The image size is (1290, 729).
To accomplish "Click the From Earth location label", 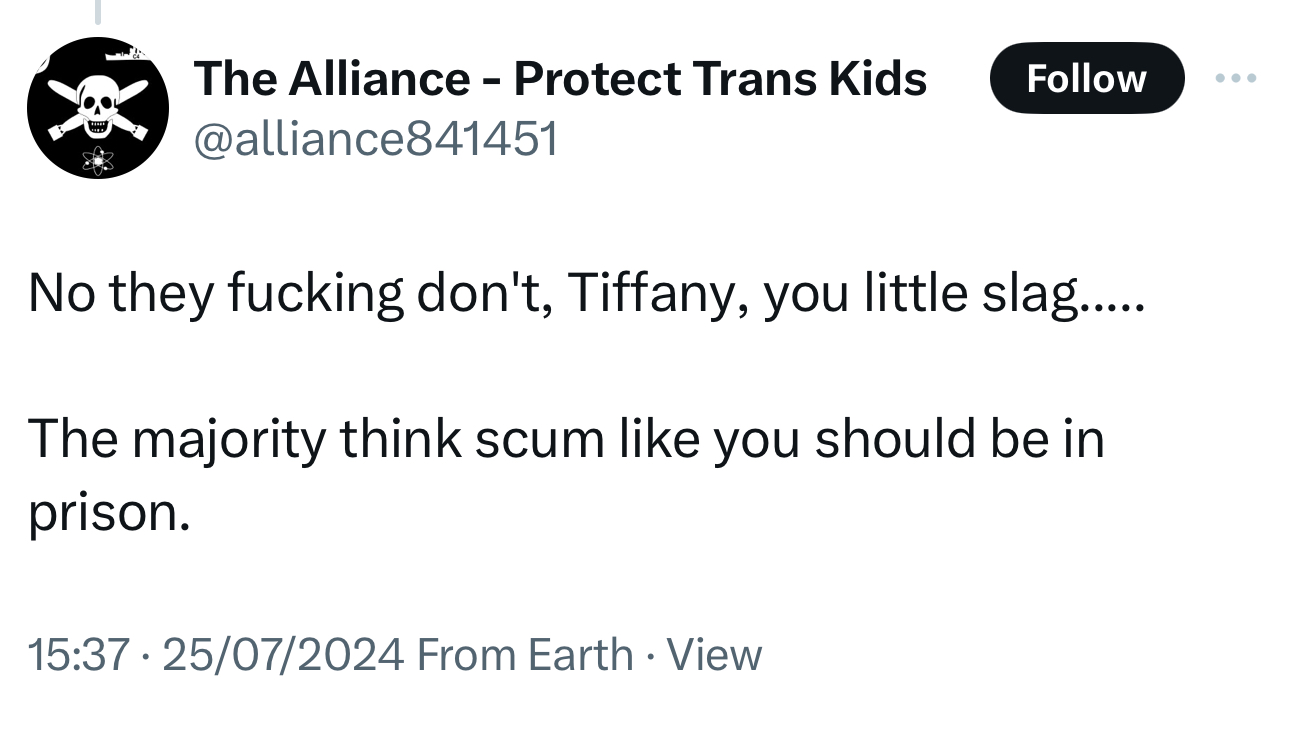I will [524, 655].
